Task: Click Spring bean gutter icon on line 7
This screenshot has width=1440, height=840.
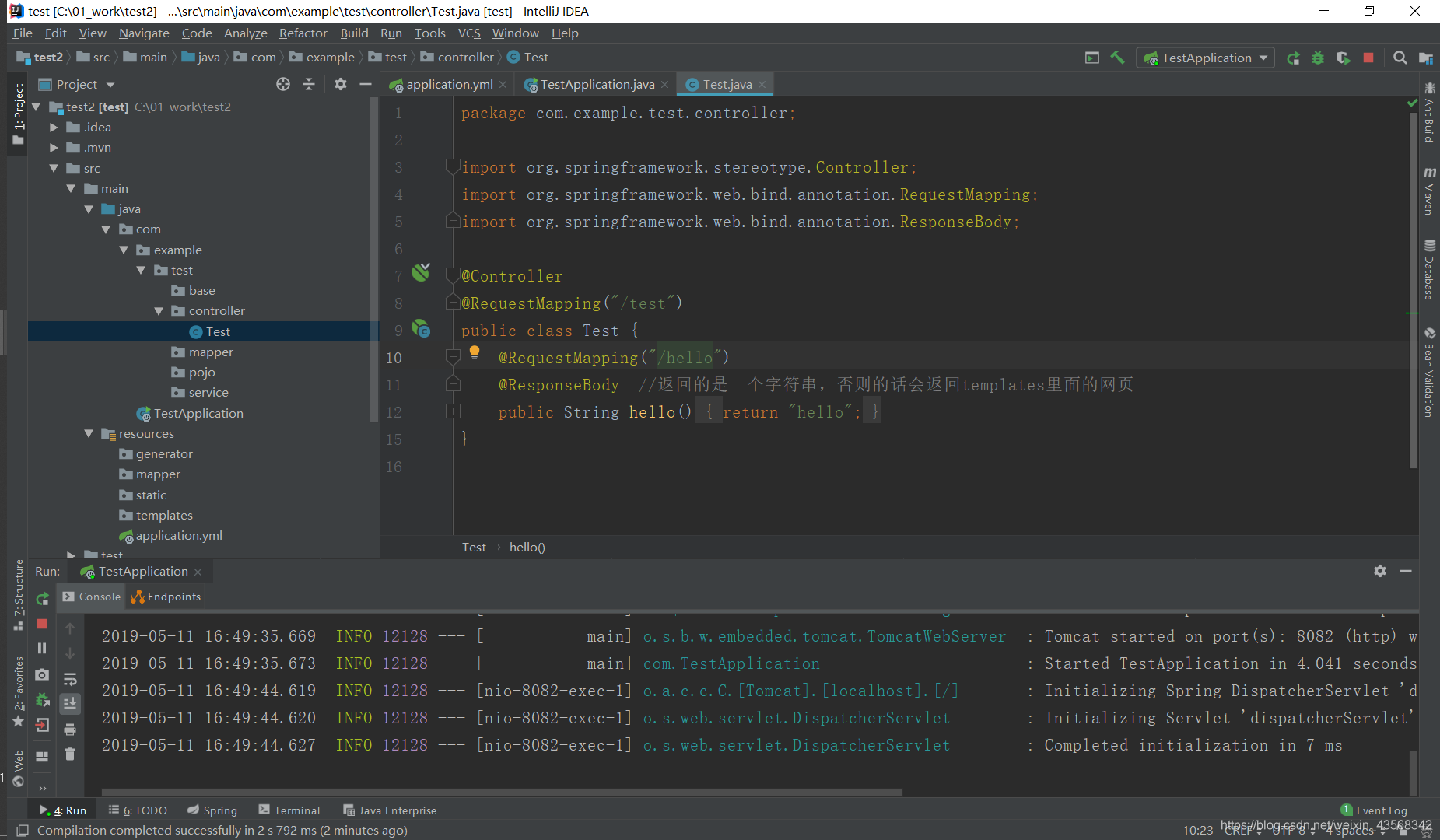Action: (421, 271)
